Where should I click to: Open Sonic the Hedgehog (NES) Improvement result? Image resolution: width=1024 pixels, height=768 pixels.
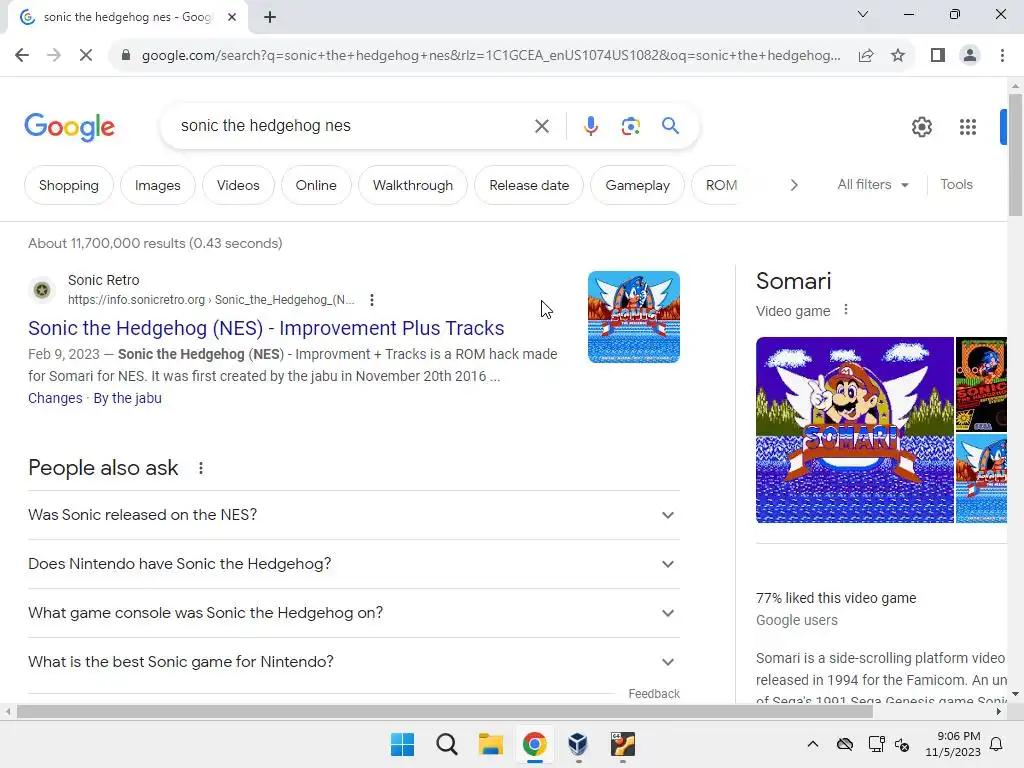(x=266, y=328)
